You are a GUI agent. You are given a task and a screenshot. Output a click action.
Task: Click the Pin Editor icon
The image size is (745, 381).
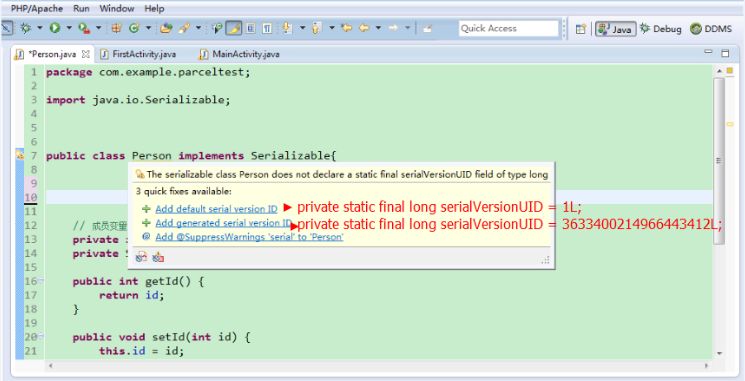tap(427, 29)
